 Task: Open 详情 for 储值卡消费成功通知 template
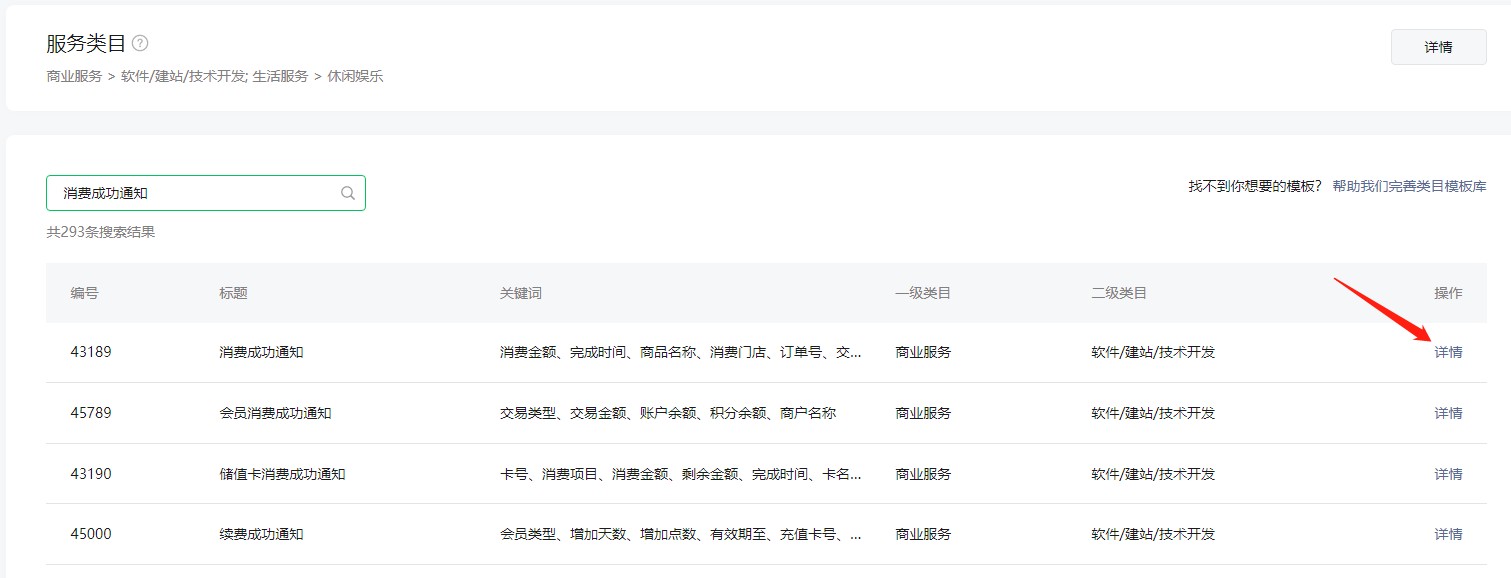tap(1448, 473)
